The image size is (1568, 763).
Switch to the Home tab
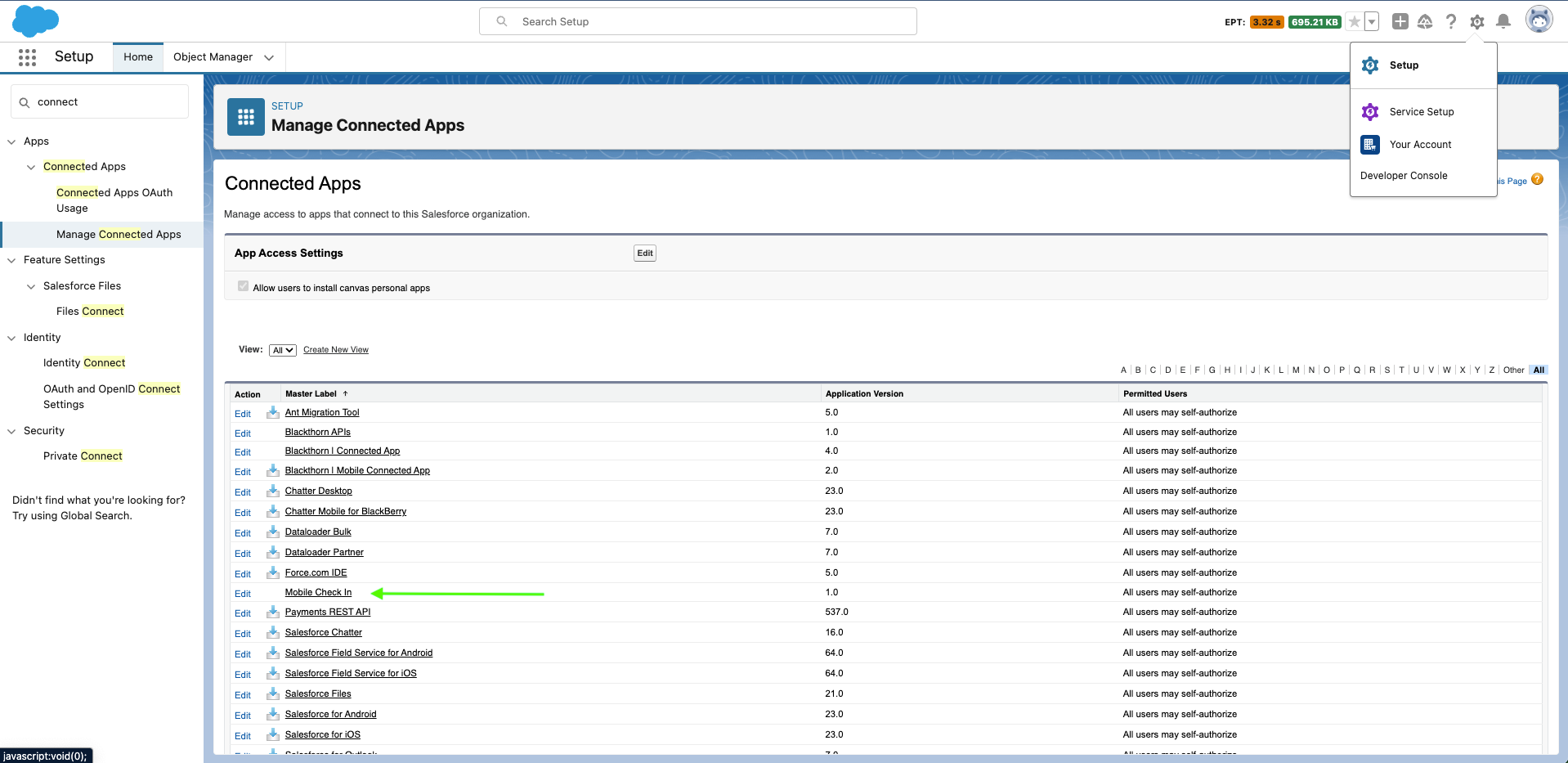pos(138,57)
